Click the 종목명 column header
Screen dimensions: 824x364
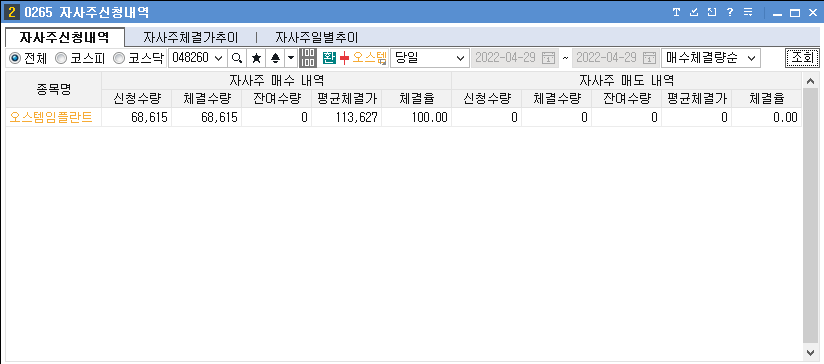[x=54, y=89]
